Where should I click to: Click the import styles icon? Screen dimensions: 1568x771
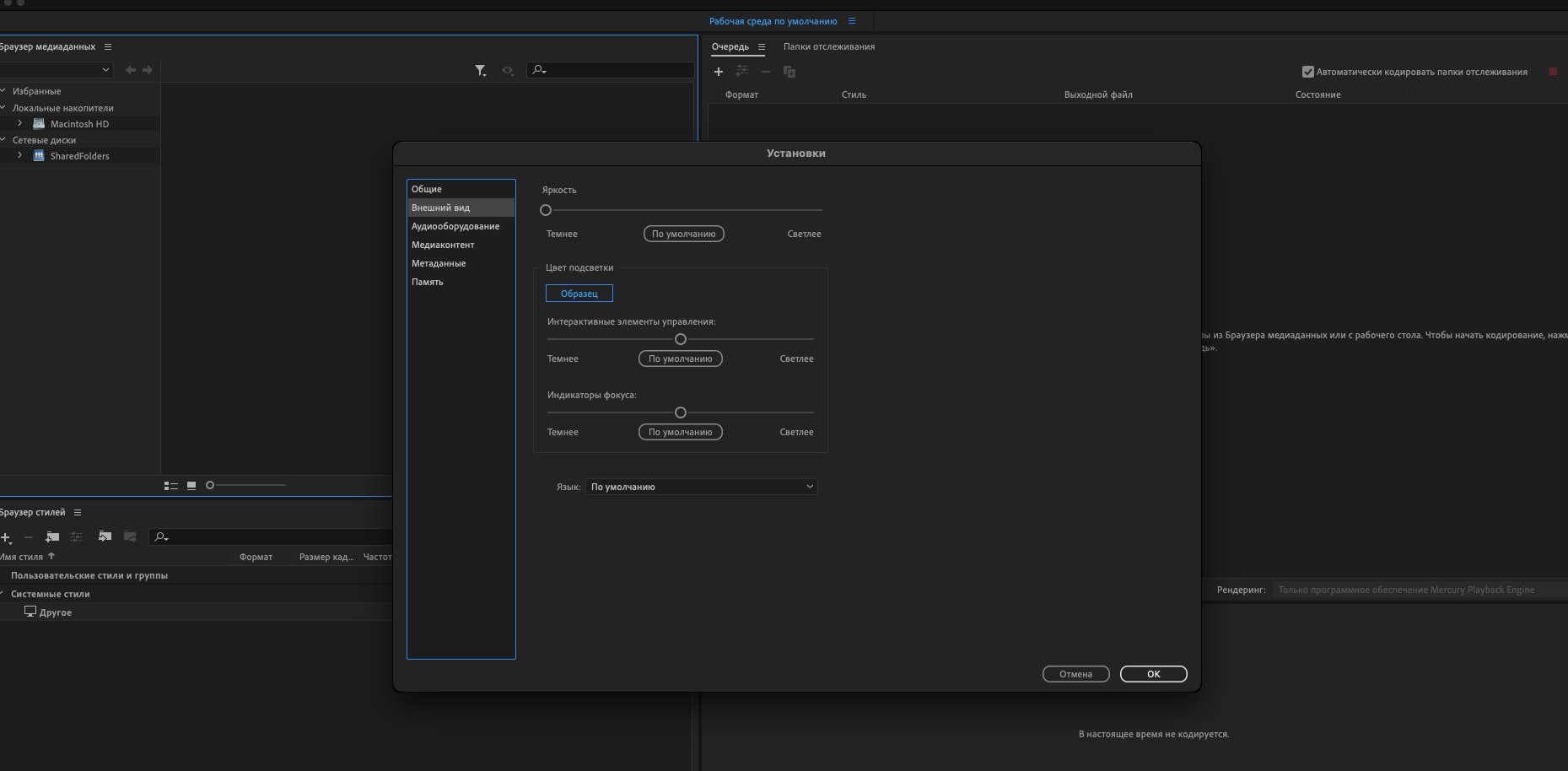click(x=105, y=536)
